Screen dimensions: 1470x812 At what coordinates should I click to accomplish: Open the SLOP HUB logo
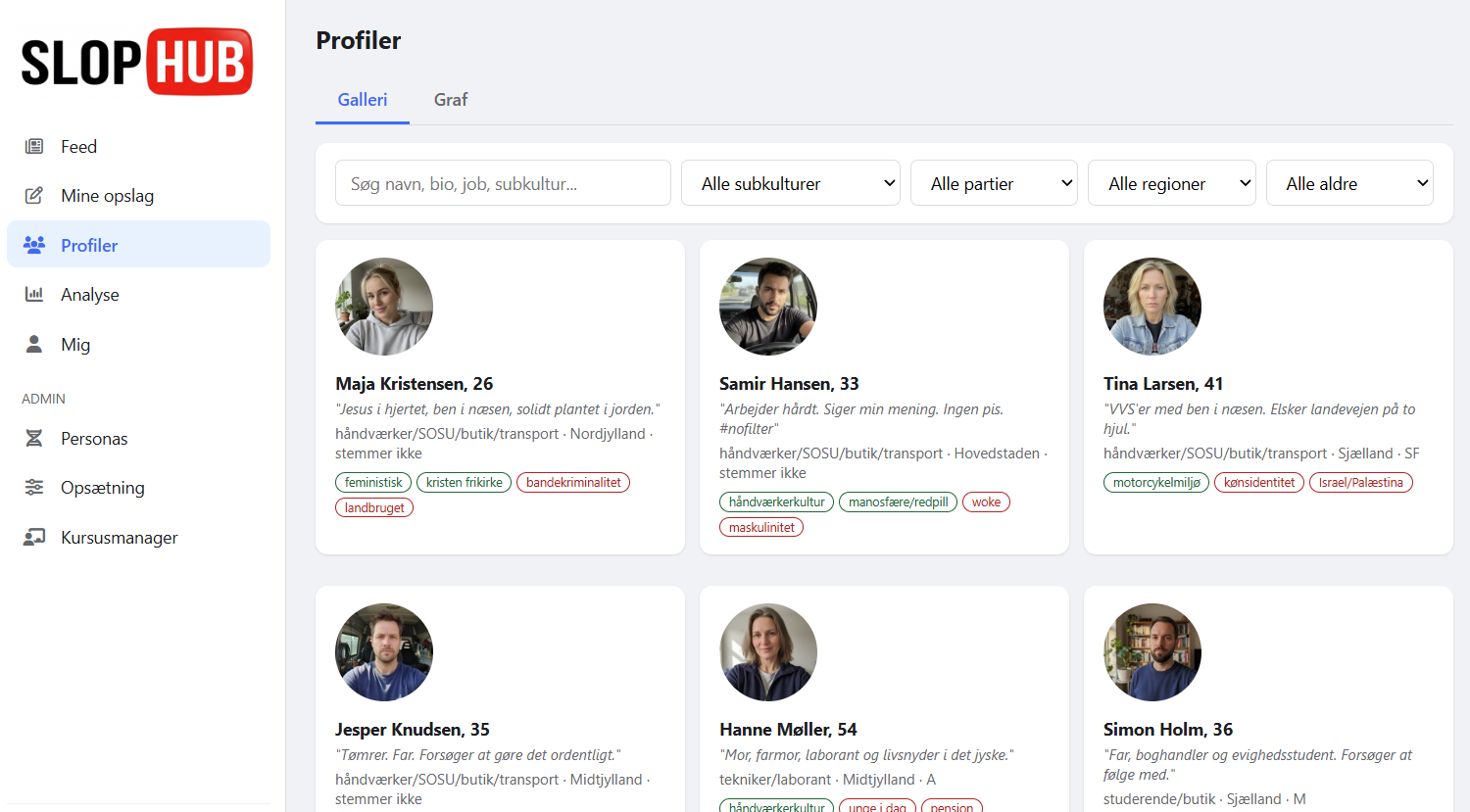[137, 62]
